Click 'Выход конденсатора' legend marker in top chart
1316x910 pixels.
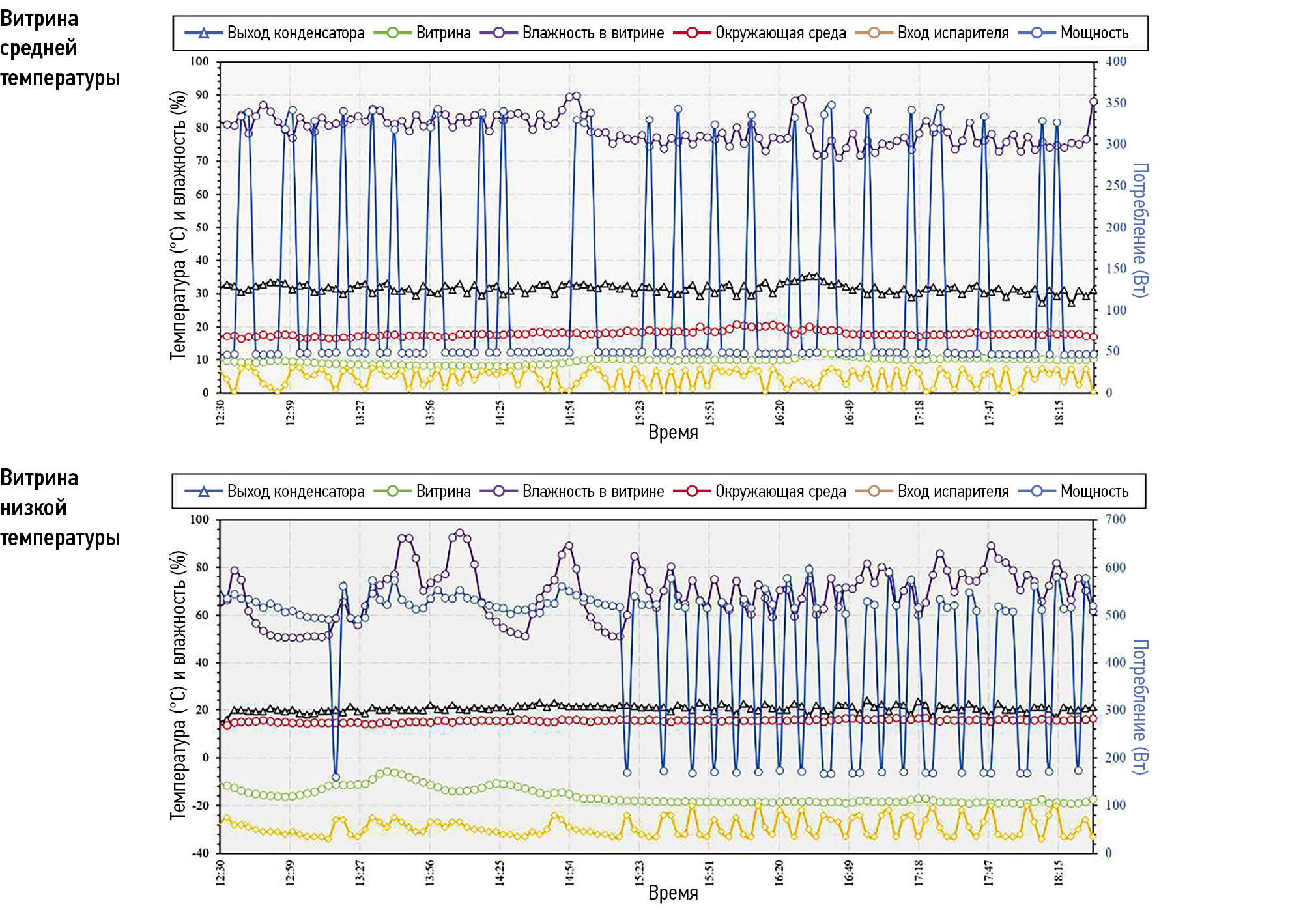point(203,33)
